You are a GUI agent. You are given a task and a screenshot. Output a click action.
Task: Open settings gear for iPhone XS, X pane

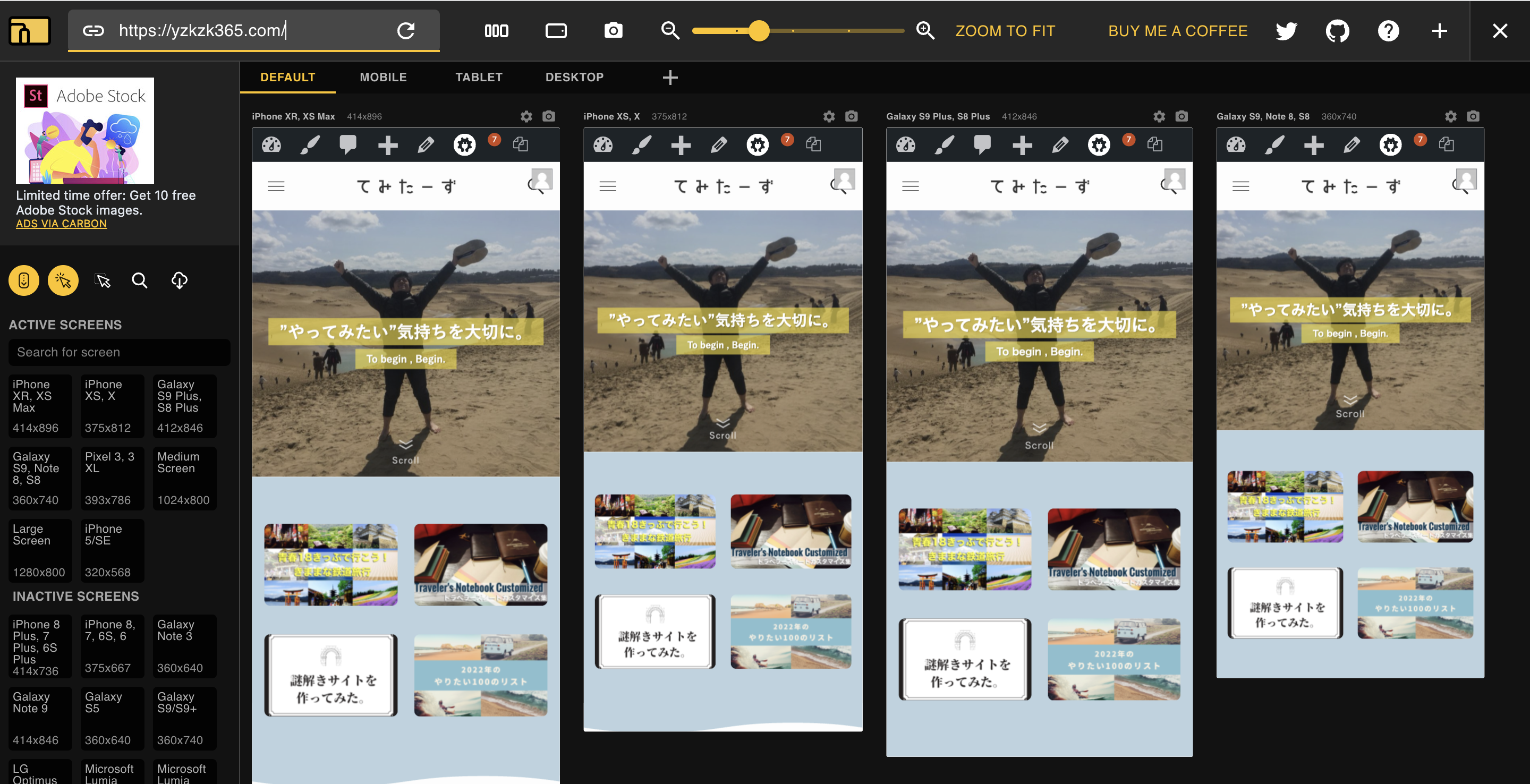coord(829,116)
